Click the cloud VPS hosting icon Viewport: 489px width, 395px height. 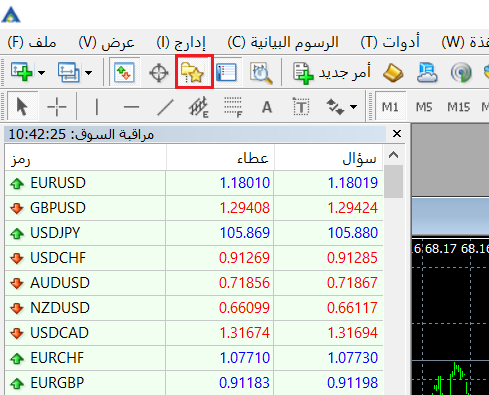pos(427,72)
